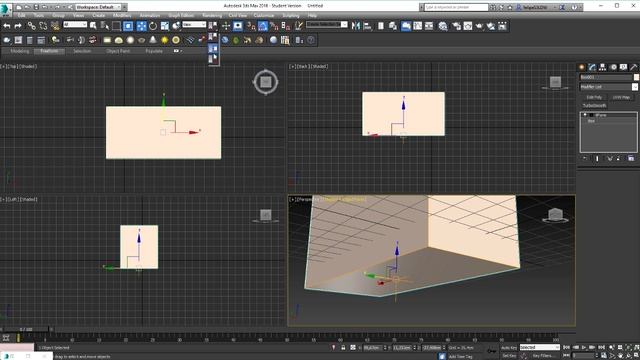640x360 pixels.
Task: Click the Mirror tool icon
Action: click(356, 26)
